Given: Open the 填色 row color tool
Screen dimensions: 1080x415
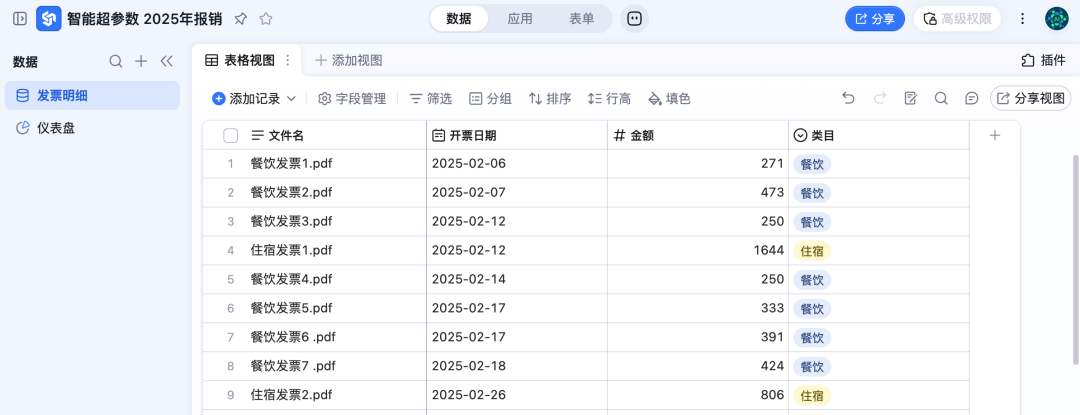Looking at the screenshot, I should [x=669, y=99].
